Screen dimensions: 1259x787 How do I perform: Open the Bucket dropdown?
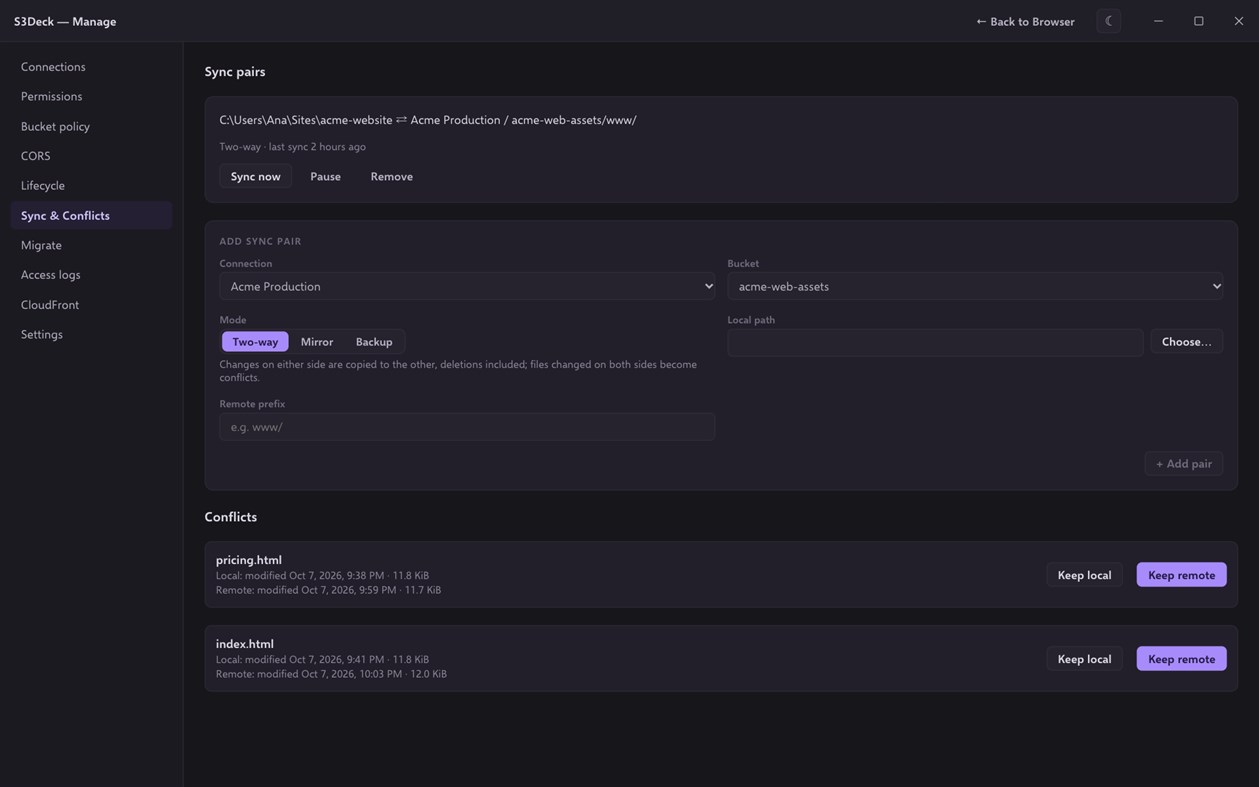coord(975,286)
